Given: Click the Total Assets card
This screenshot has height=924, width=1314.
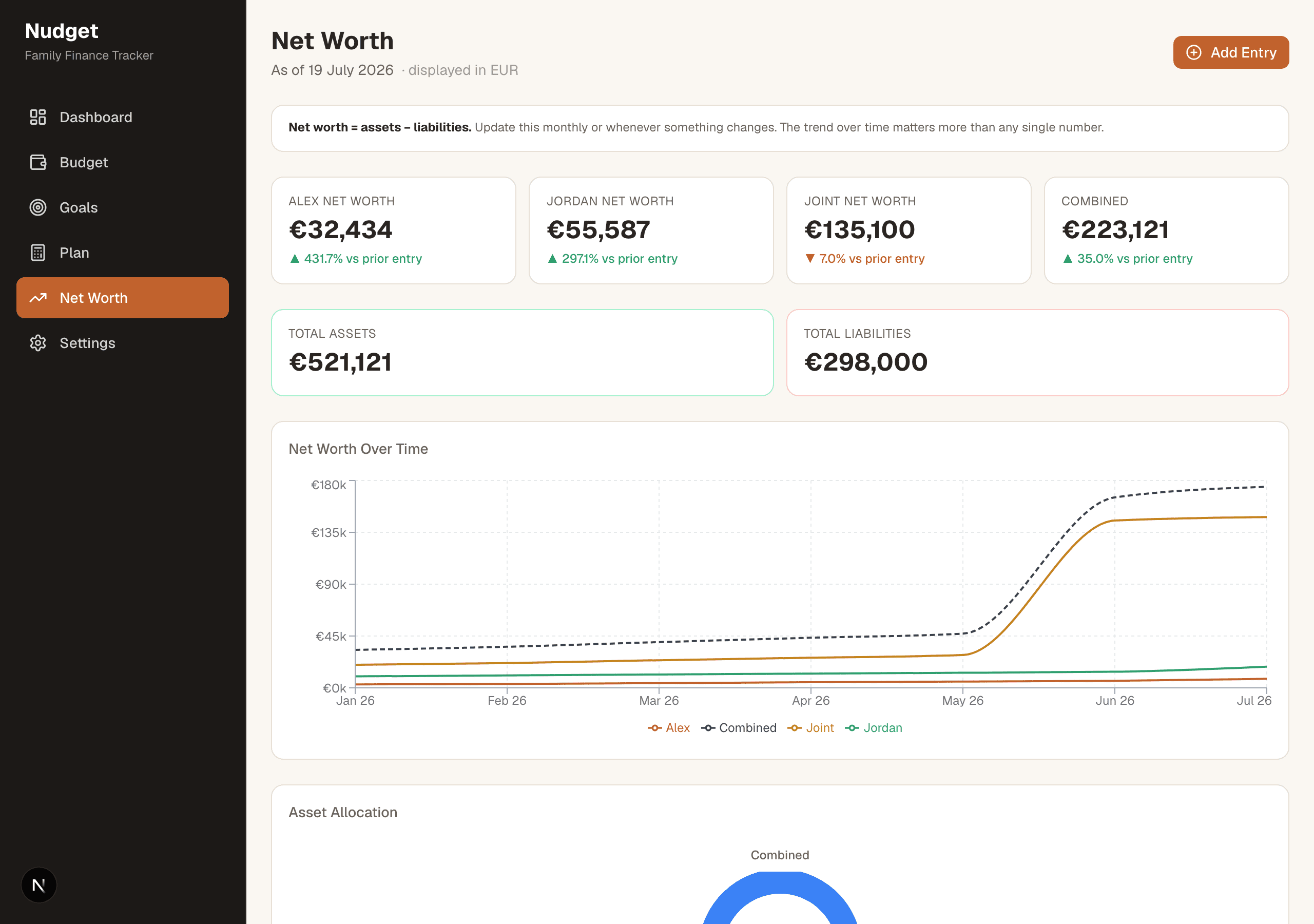Looking at the screenshot, I should 523,353.
